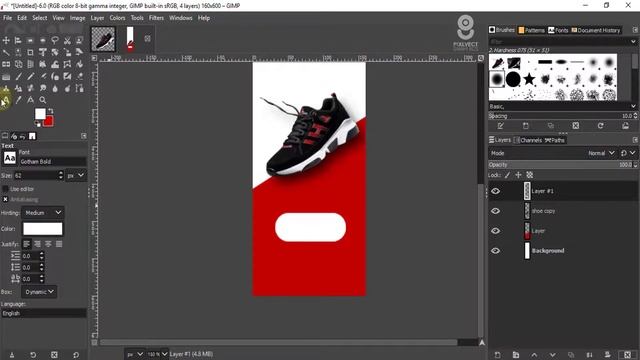The height and width of the screenshot is (360, 640).
Task: Open the layer Mode Normal dropdown
Action: click(x=601, y=153)
